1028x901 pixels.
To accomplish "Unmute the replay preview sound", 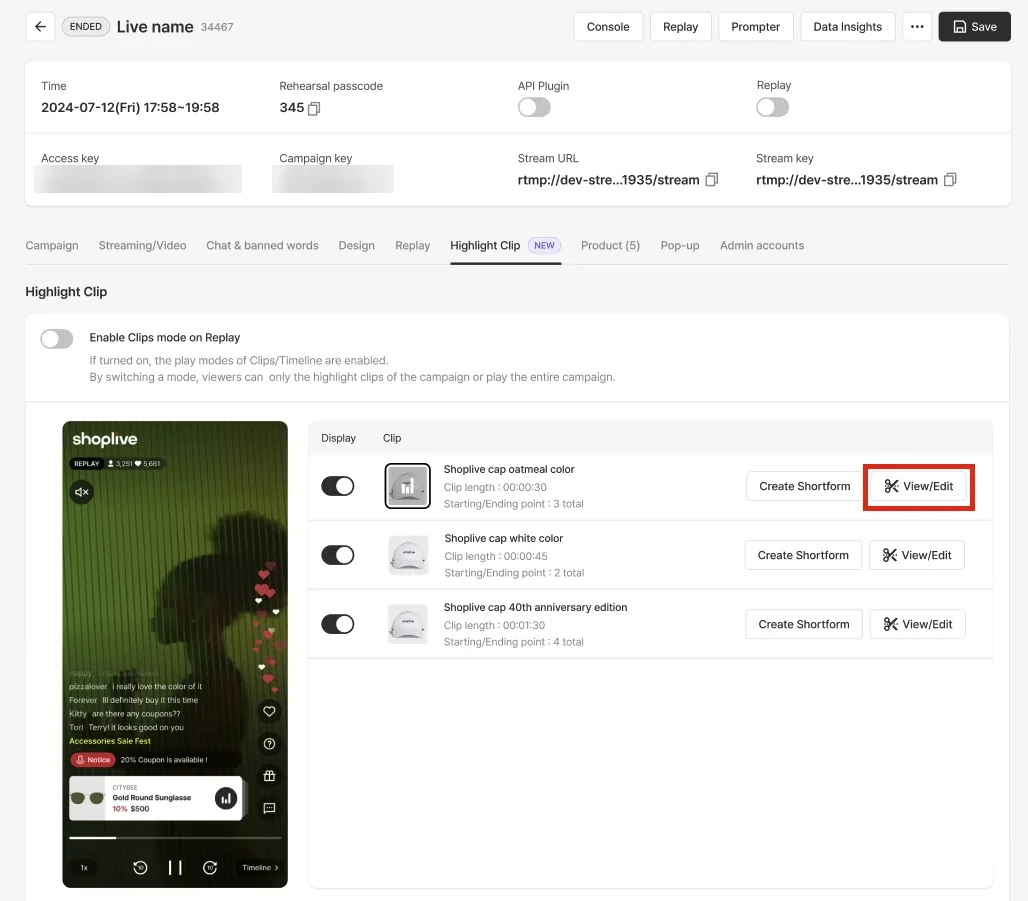I will pos(81,492).
